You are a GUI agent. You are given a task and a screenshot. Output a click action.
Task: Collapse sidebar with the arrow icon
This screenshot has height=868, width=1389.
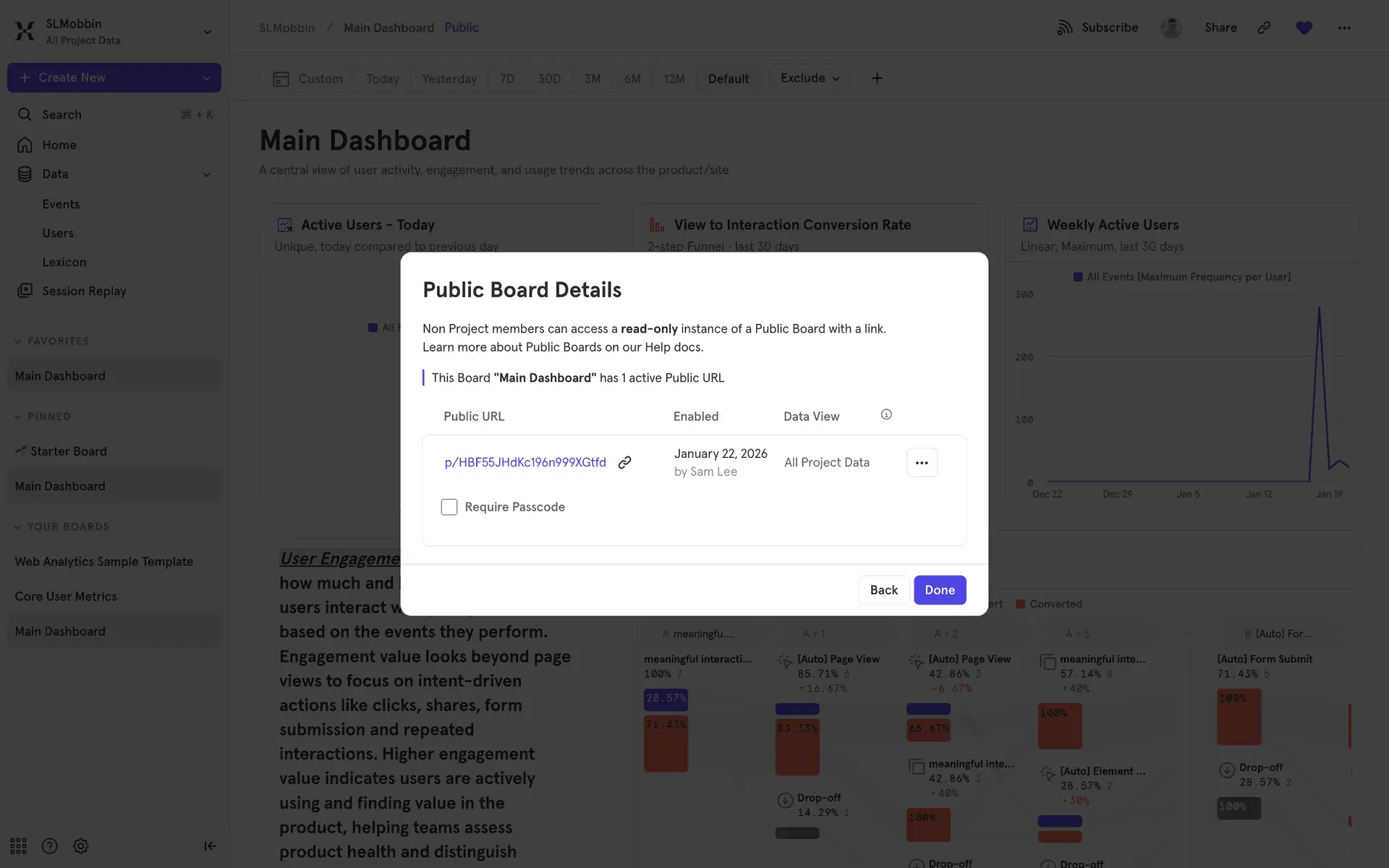[210, 846]
